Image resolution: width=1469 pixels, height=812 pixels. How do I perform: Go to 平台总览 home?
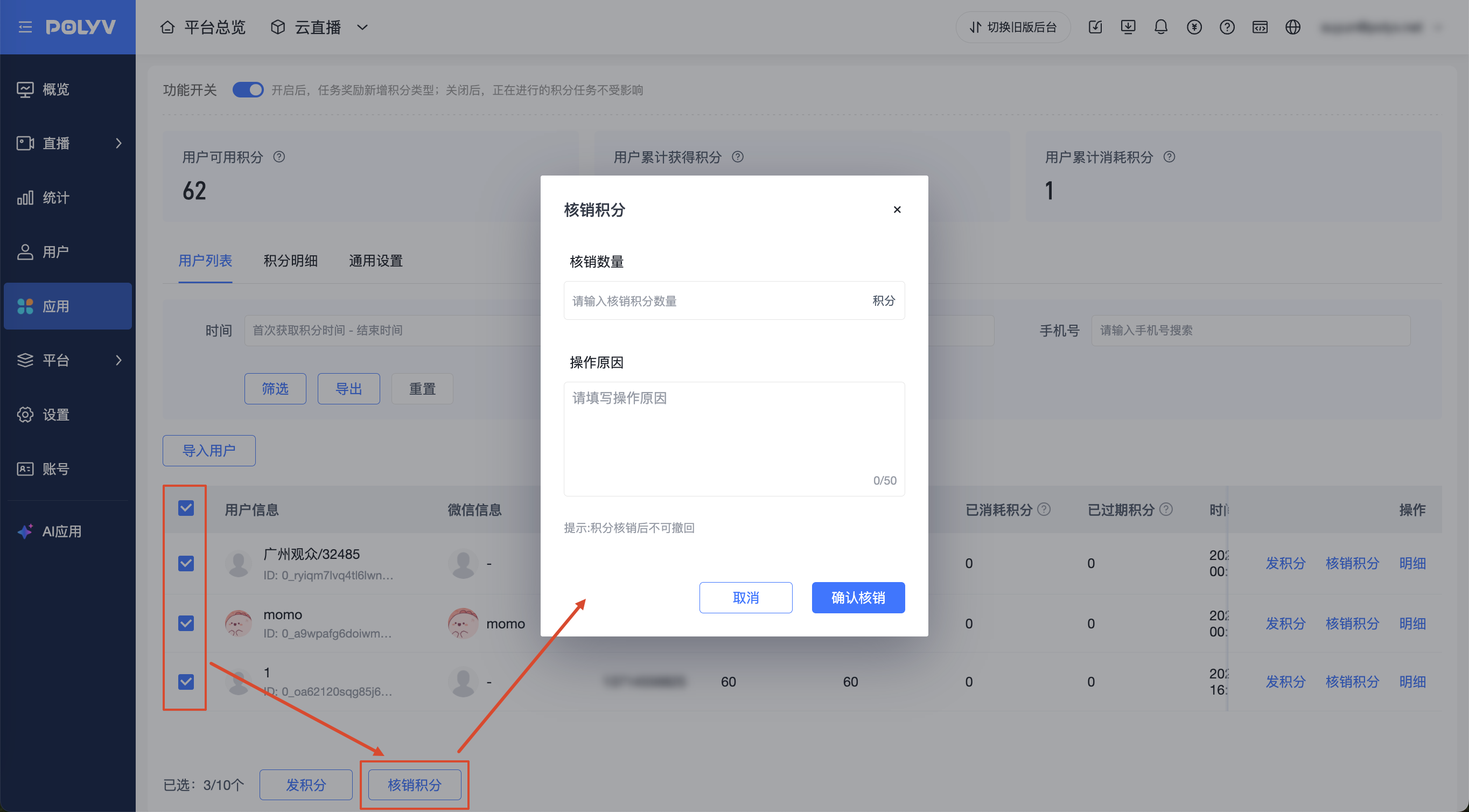pos(203,27)
